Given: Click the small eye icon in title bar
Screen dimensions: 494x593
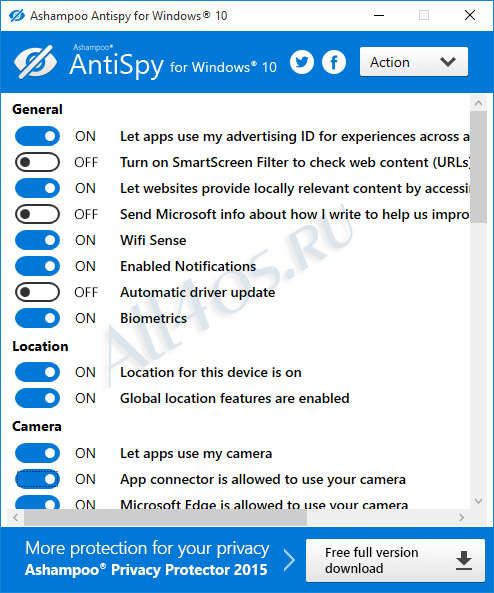Looking at the screenshot, I should click(x=17, y=16).
